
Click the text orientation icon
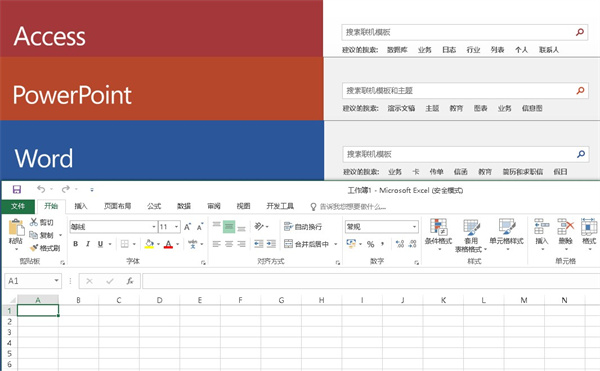pos(259,226)
